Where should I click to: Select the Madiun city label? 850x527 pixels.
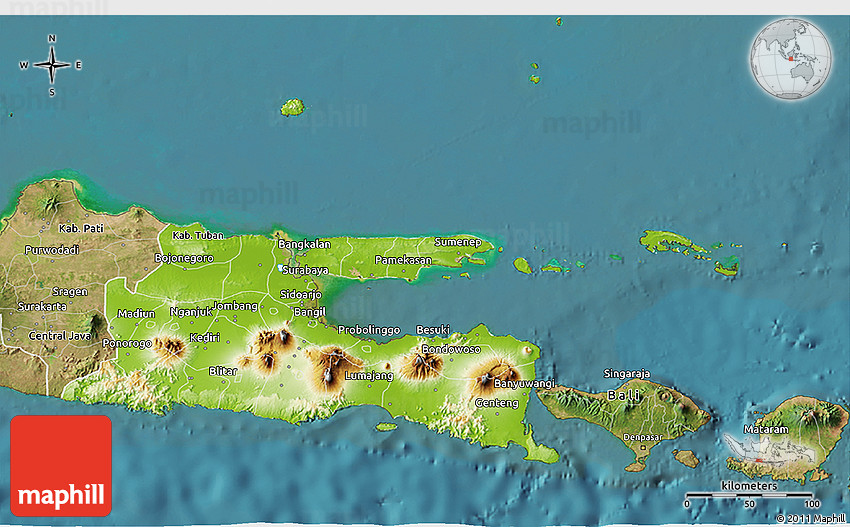(136, 313)
